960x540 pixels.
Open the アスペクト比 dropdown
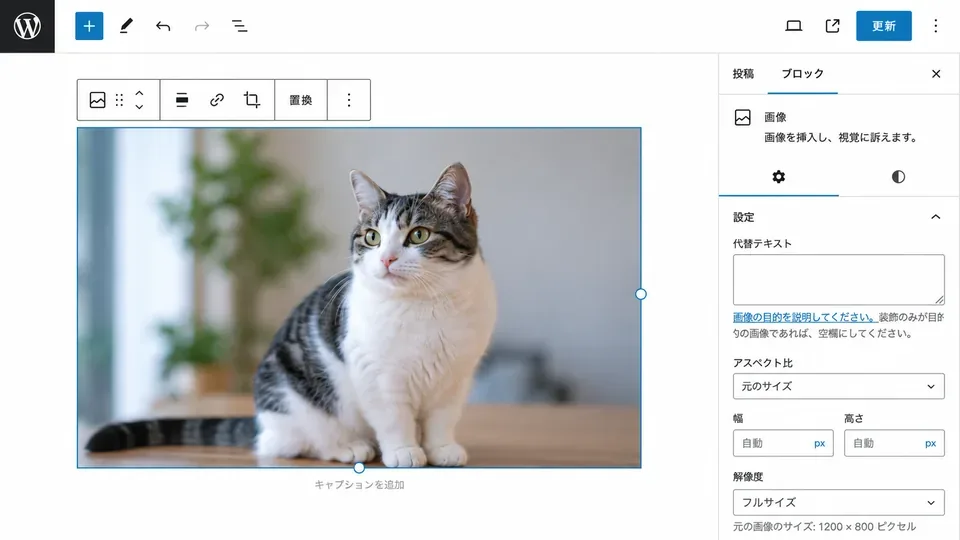click(x=839, y=386)
